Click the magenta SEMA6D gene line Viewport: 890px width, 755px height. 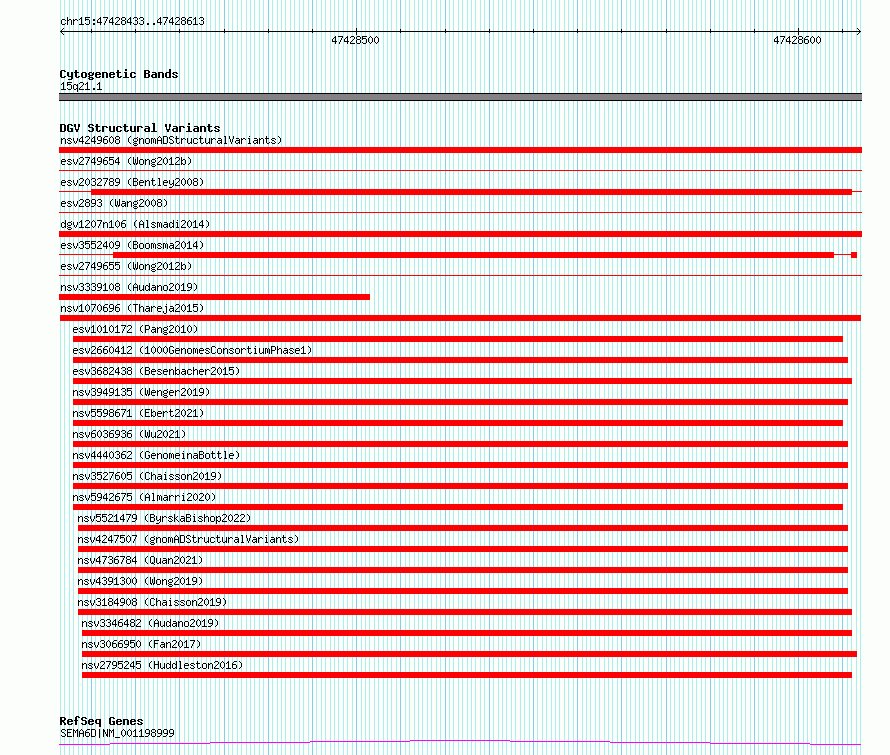pos(460,743)
